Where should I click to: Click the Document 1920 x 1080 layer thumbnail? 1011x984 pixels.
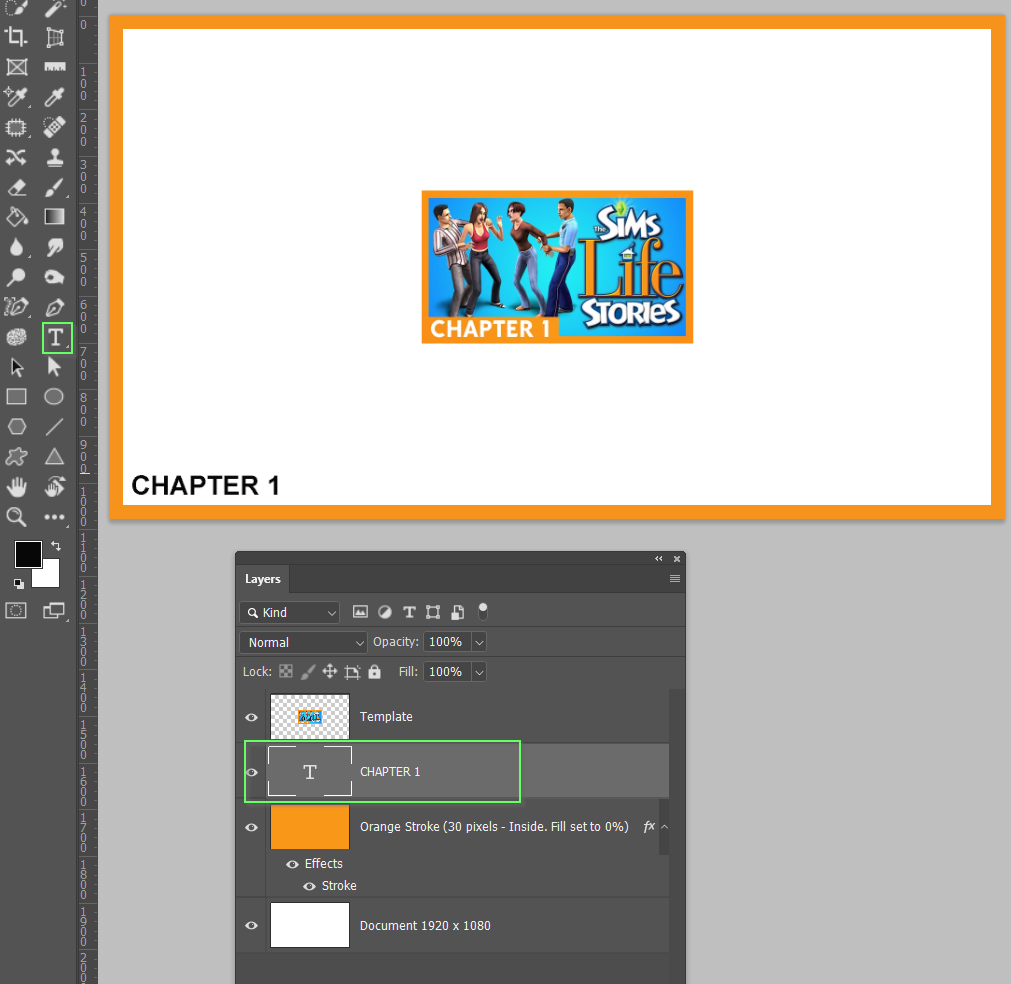point(309,925)
